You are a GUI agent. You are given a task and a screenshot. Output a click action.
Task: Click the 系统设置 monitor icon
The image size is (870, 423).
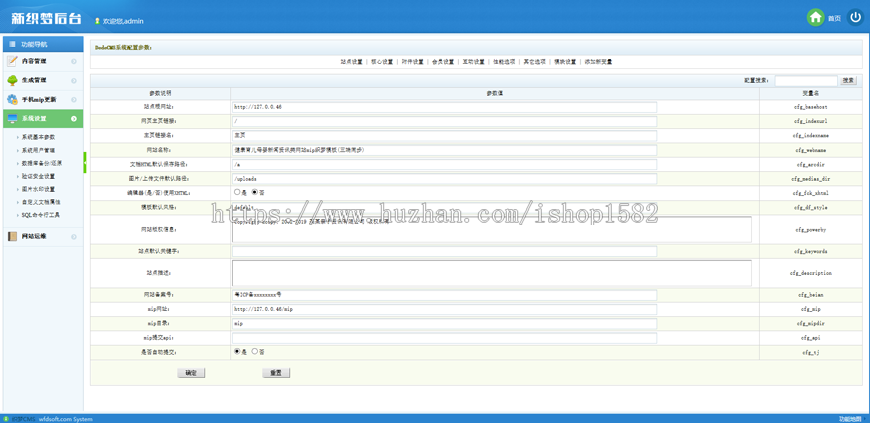12,119
